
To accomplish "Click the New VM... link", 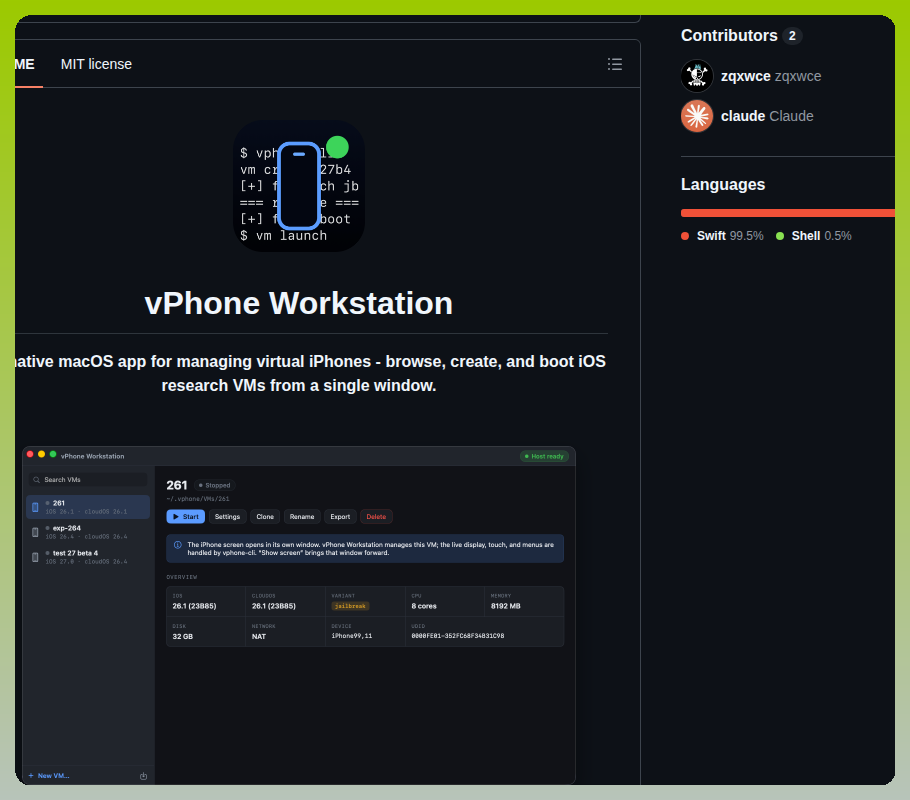I will pos(49,776).
